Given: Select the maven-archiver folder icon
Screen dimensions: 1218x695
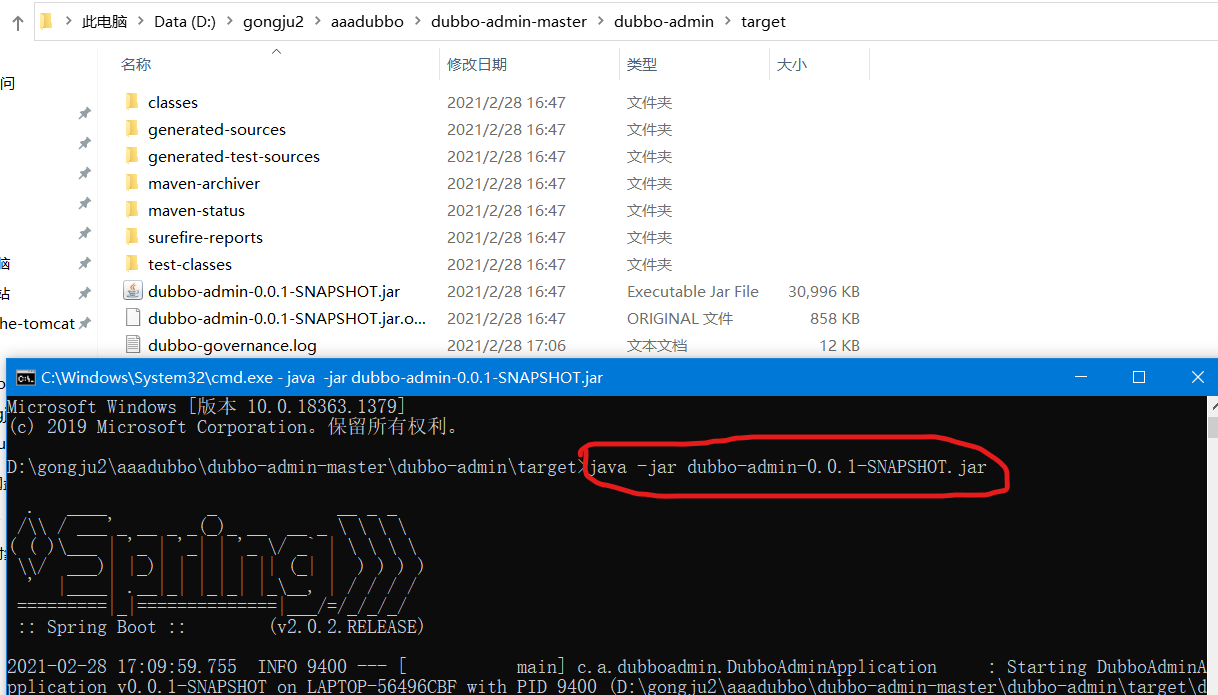Looking at the screenshot, I should [134, 182].
